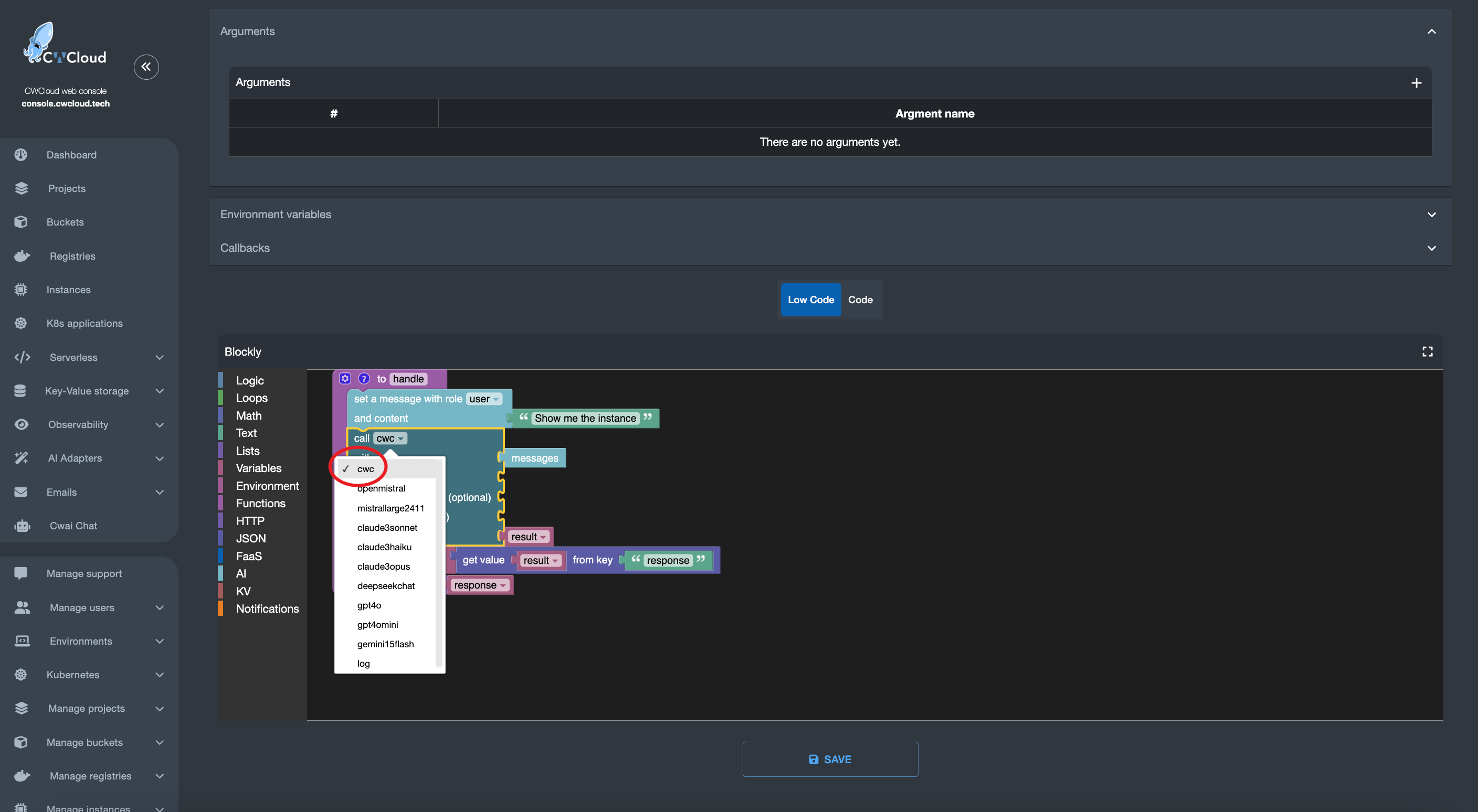
Task: Open the result variable dropdown in get value block
Action: click(541, 560)
